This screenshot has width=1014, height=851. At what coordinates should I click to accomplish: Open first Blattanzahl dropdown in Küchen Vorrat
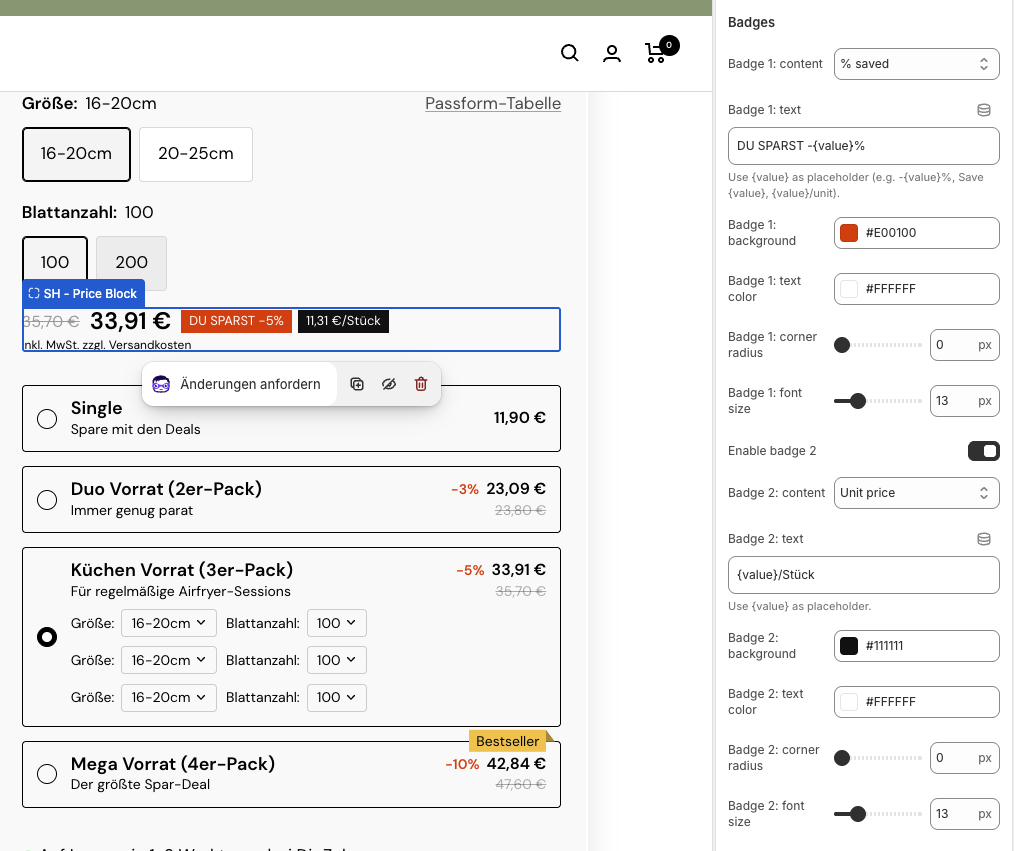point(337,623)
